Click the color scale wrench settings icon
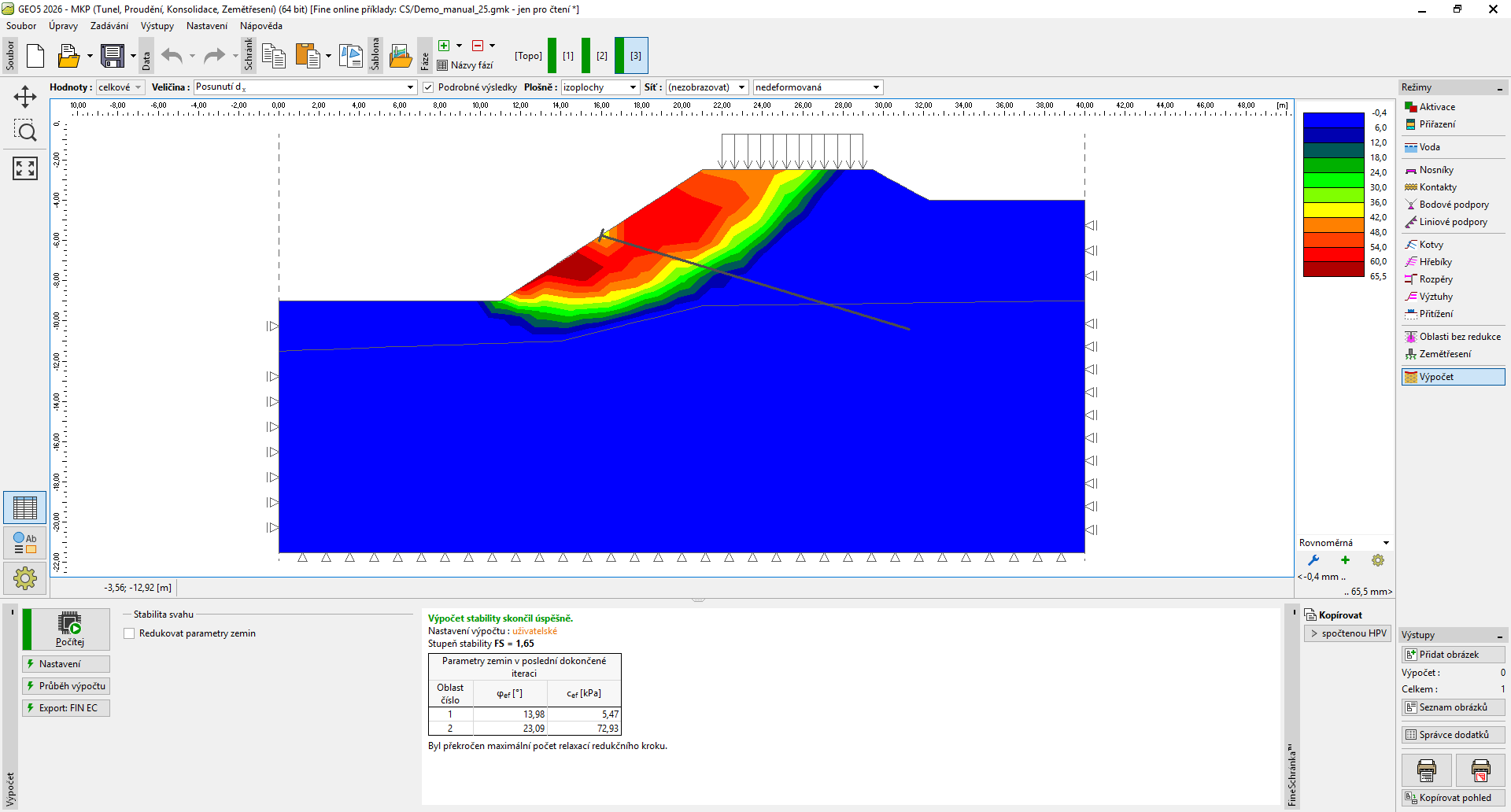 tap(1313, 560)
